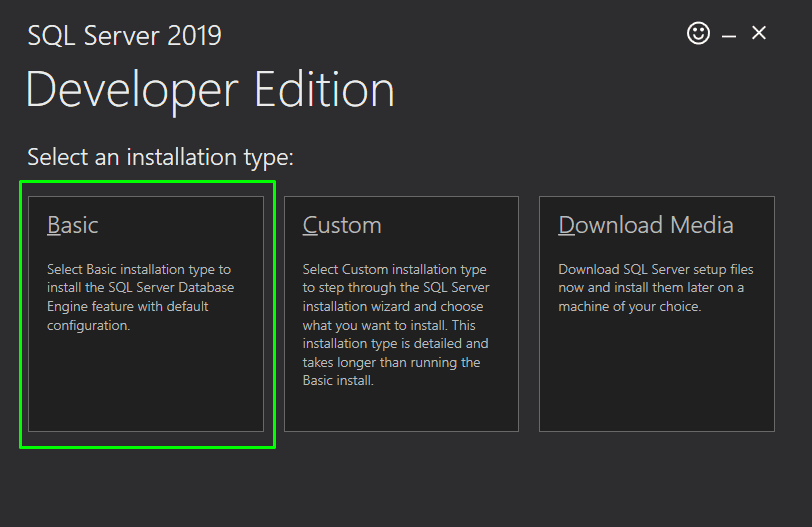Pick the Download Media option tile
Viewport: 812px width, 527px height.
(656, 313)
